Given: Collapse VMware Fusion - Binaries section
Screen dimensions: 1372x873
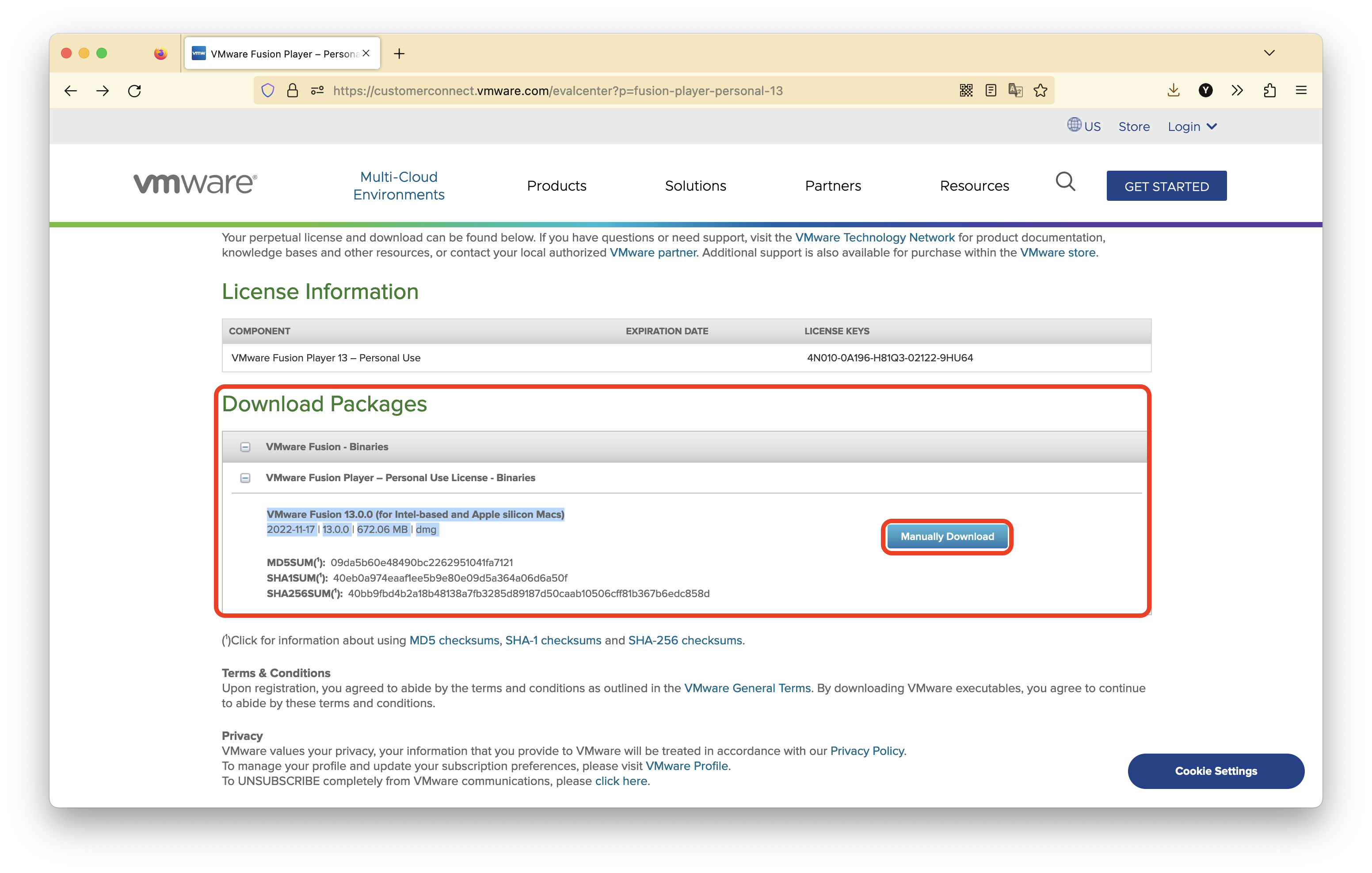Looking at the screenshot, I should 245,447.
